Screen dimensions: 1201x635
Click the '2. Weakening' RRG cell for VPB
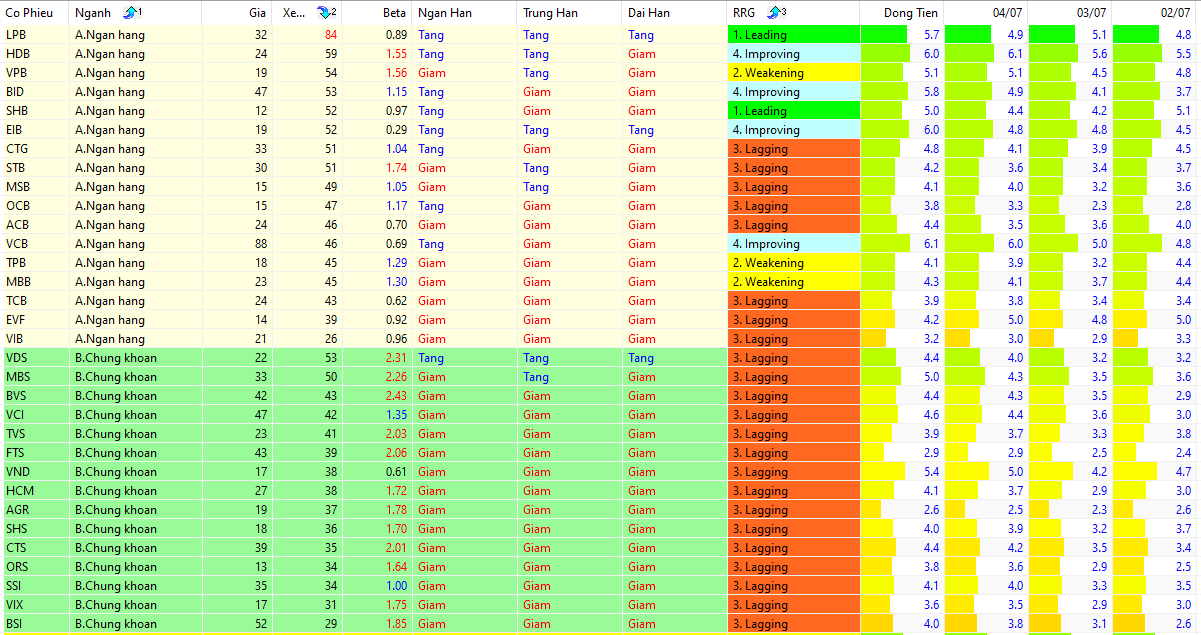794,73
